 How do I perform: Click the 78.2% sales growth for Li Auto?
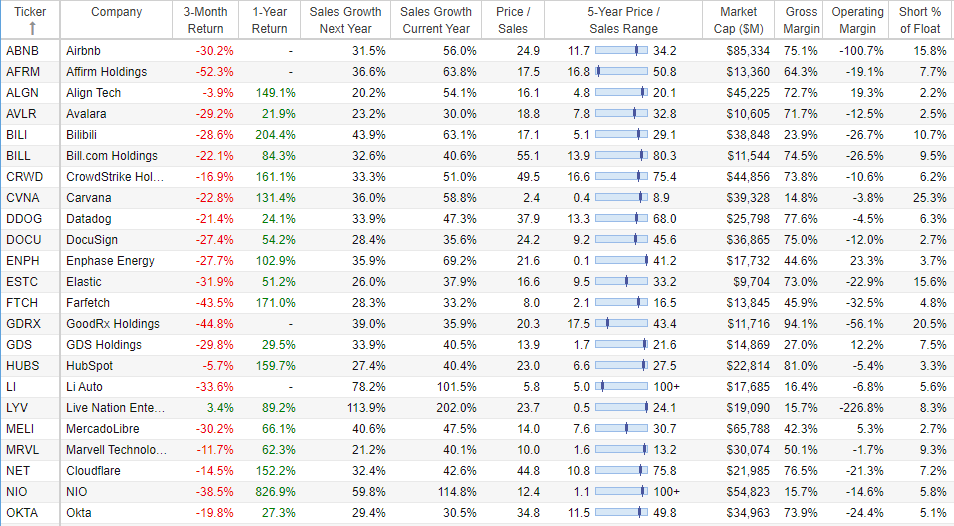coord(369,387)
